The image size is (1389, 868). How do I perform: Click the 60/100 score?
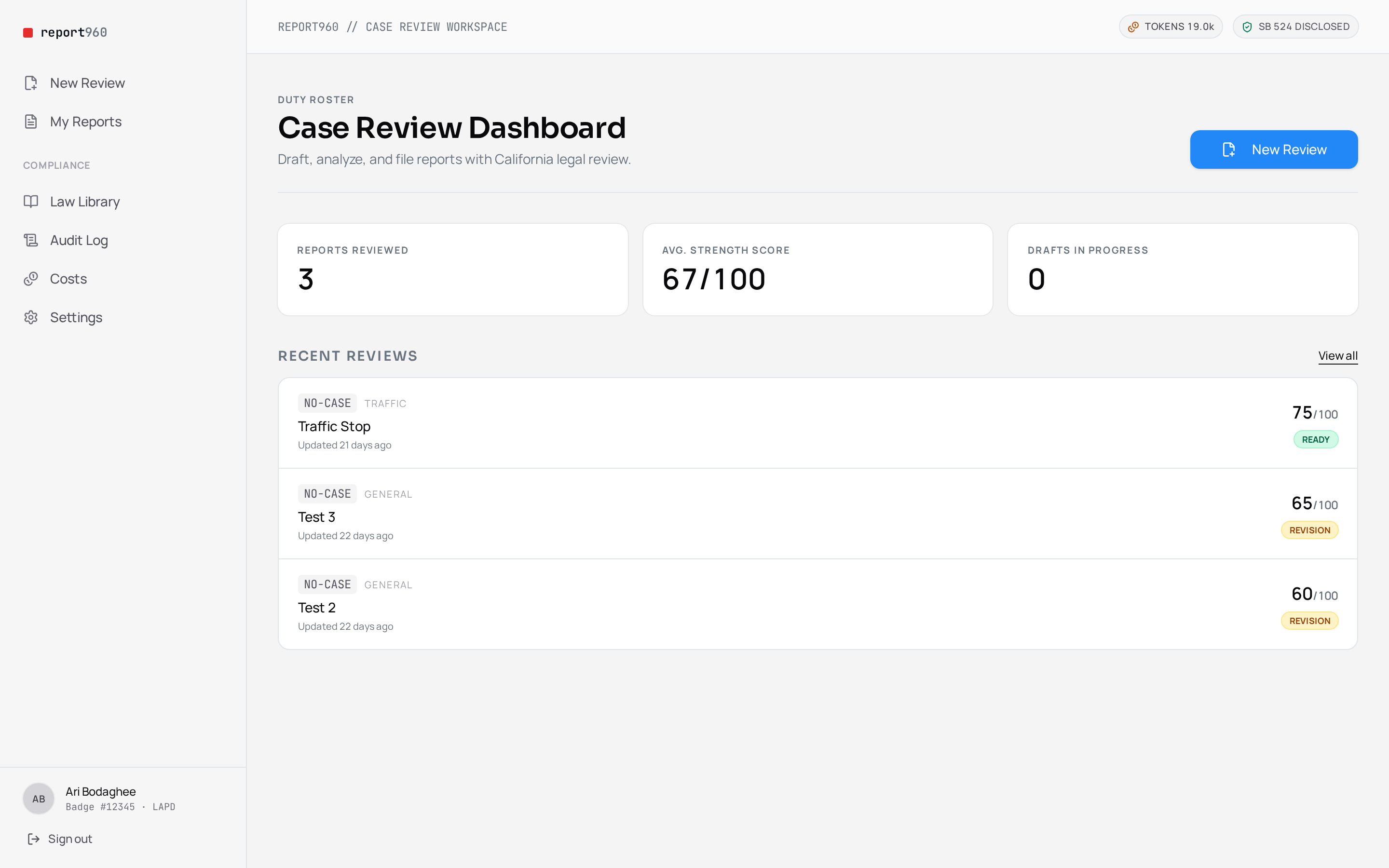[1314, 594]
